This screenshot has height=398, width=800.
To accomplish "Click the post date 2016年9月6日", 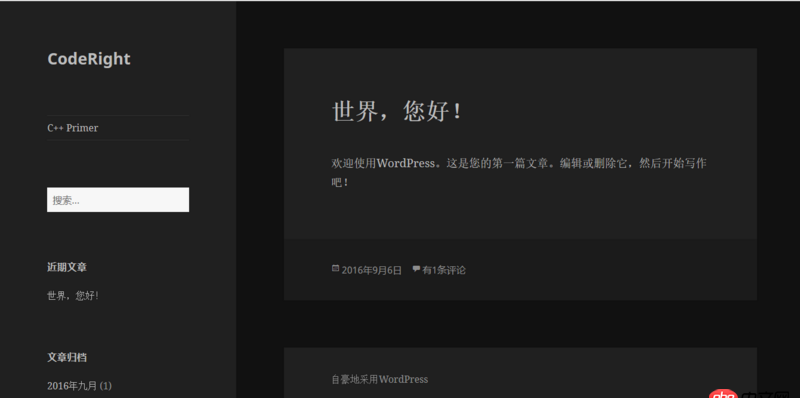I will click(x=371, y=270).
